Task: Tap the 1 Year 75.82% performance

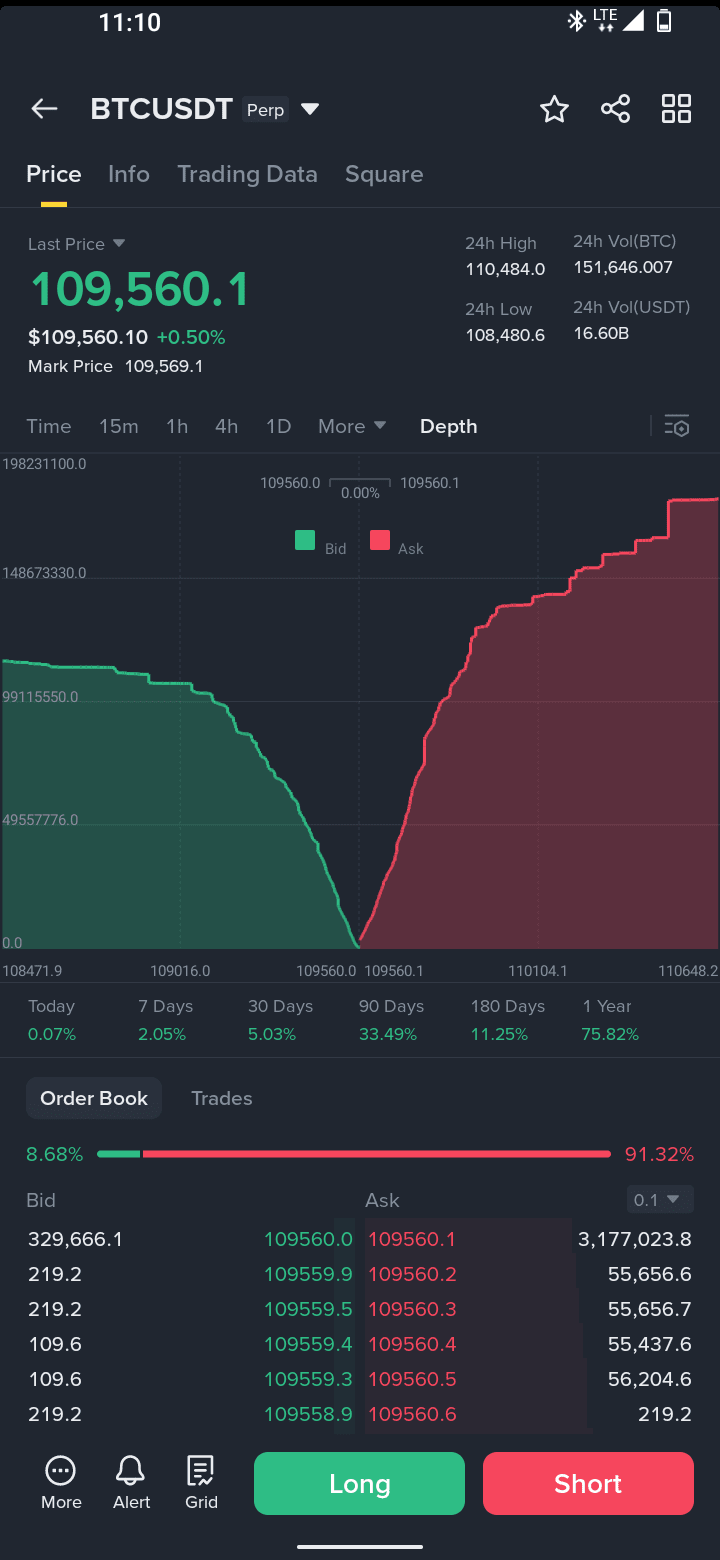Action: click(609, 1020)
